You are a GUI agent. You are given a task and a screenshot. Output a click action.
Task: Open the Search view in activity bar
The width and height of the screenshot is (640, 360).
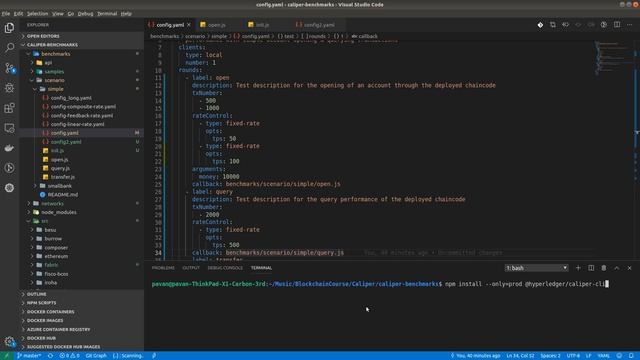[9, 48]
